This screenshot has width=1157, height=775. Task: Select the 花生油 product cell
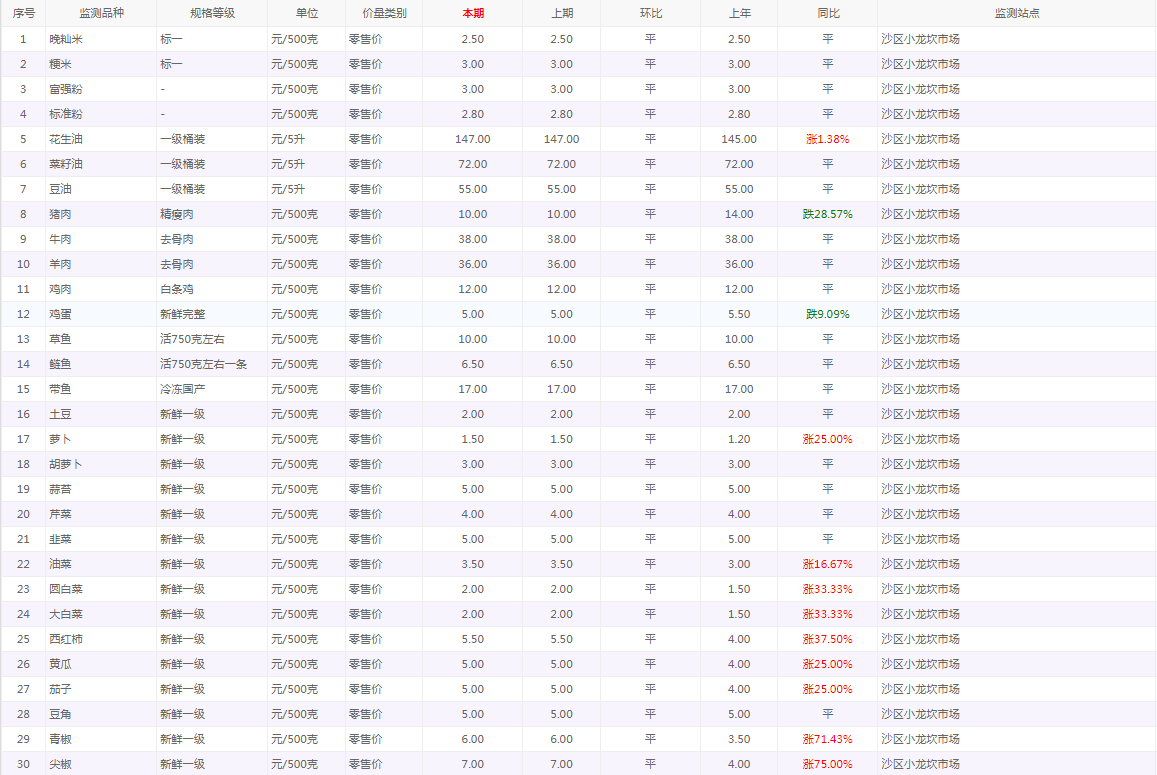66,139
